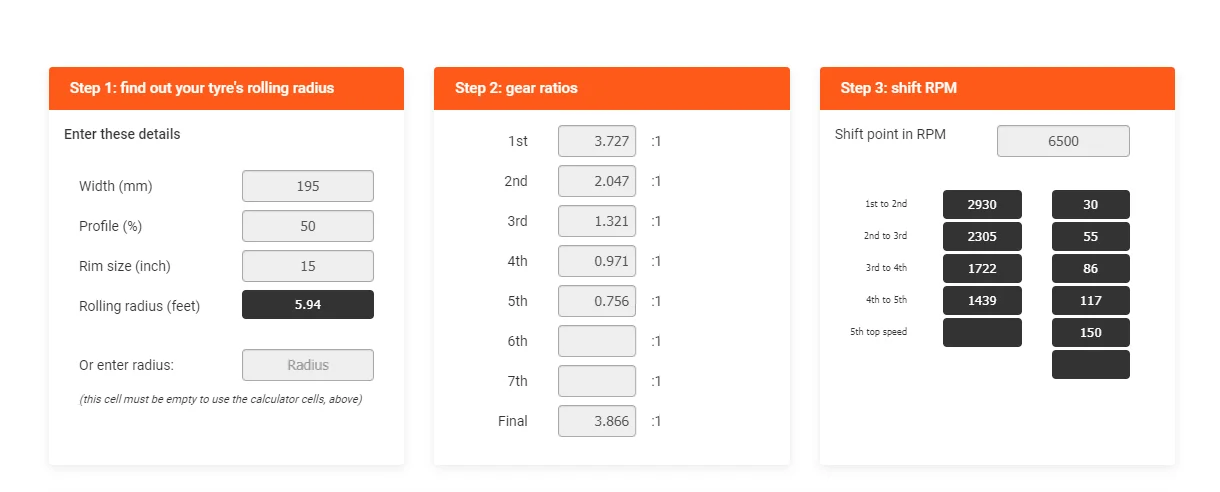The height and width of the screenshot is (492, 1220).
Task: Edit the Profile (%) value field
Action: pyautogui.click(x=308, y=226)
